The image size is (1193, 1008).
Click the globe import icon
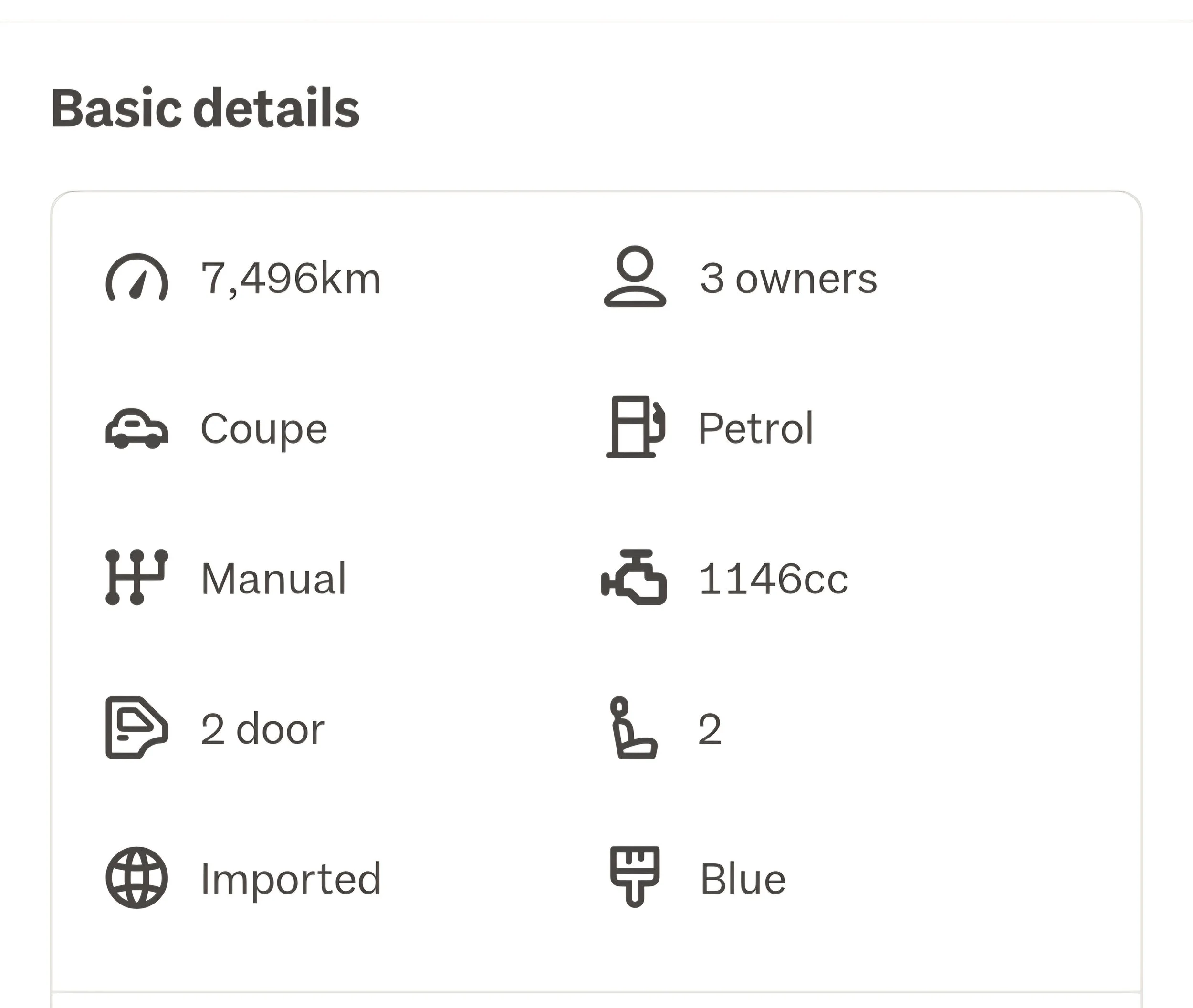[x=136, y=878]
